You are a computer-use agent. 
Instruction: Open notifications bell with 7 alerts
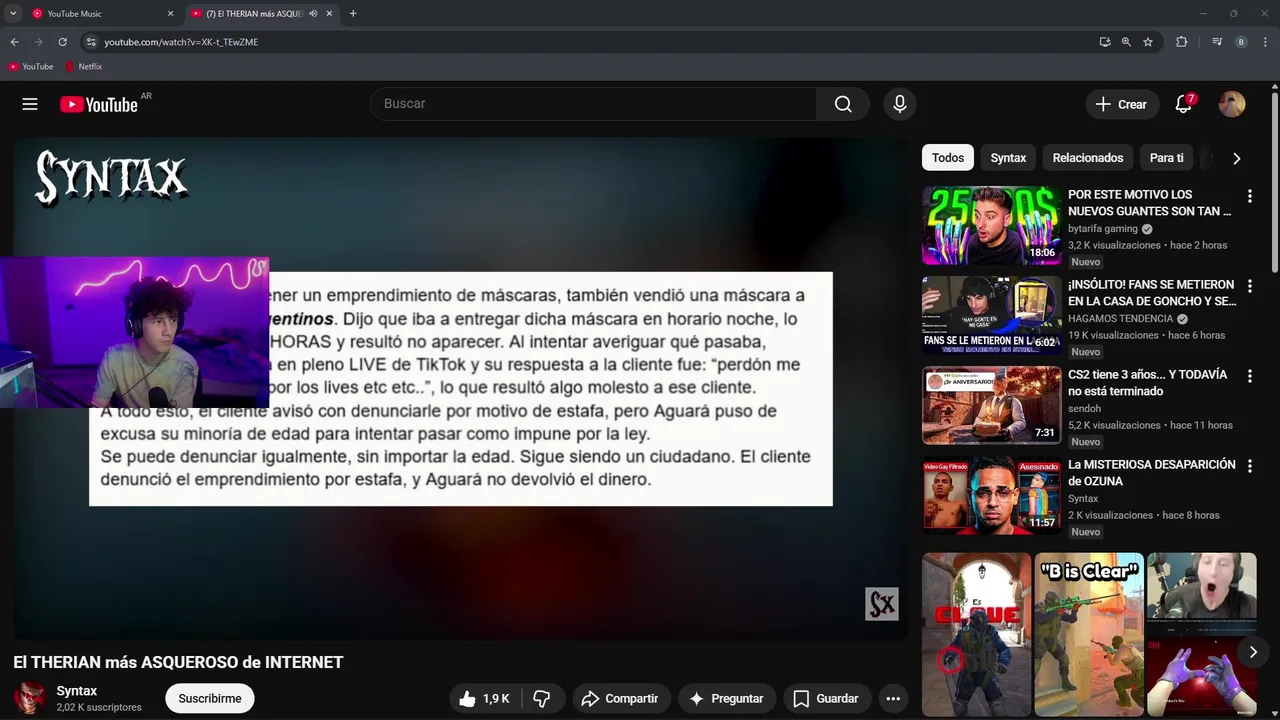1184,104
